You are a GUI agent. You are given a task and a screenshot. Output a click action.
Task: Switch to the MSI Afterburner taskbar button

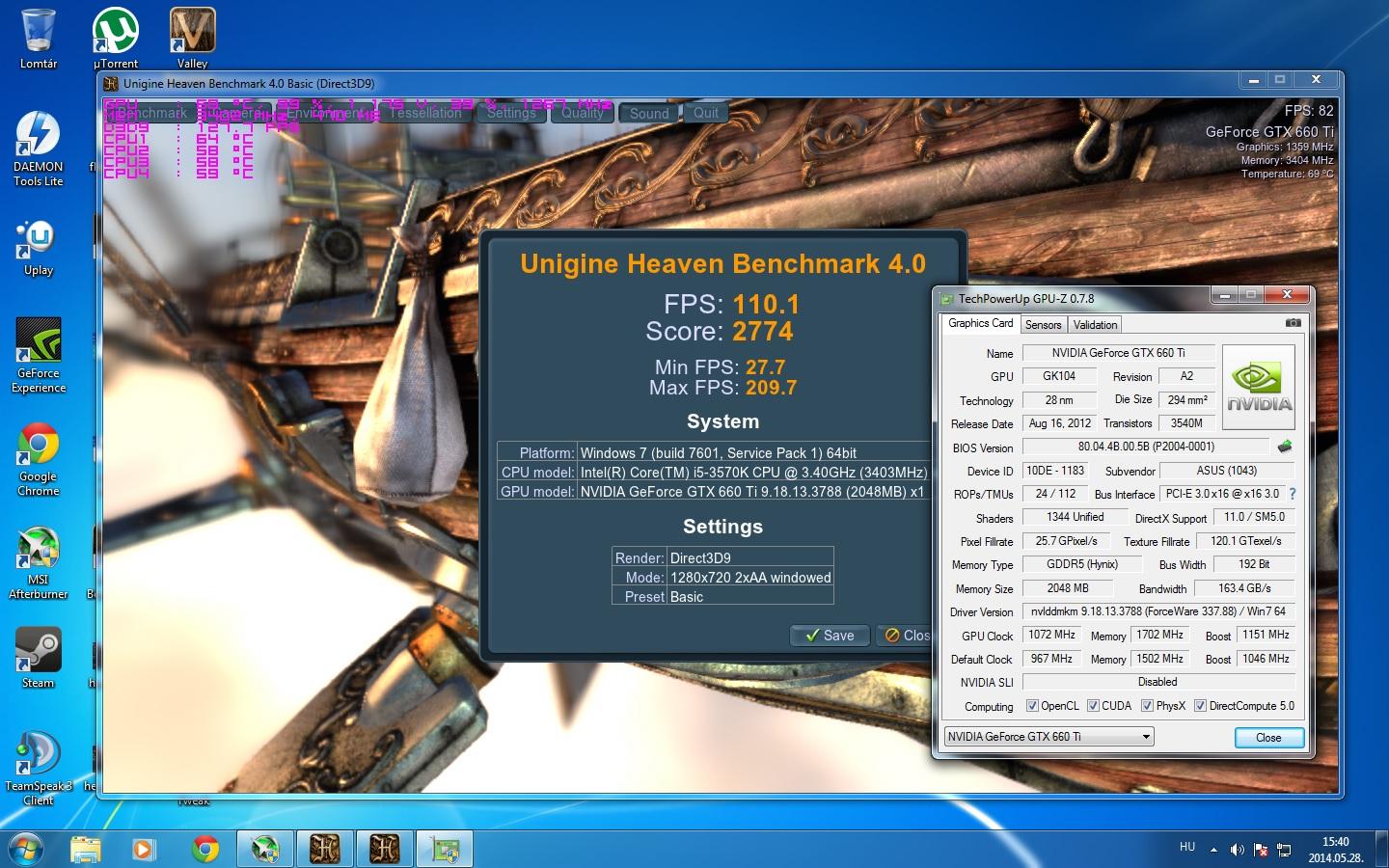point(265,850)
